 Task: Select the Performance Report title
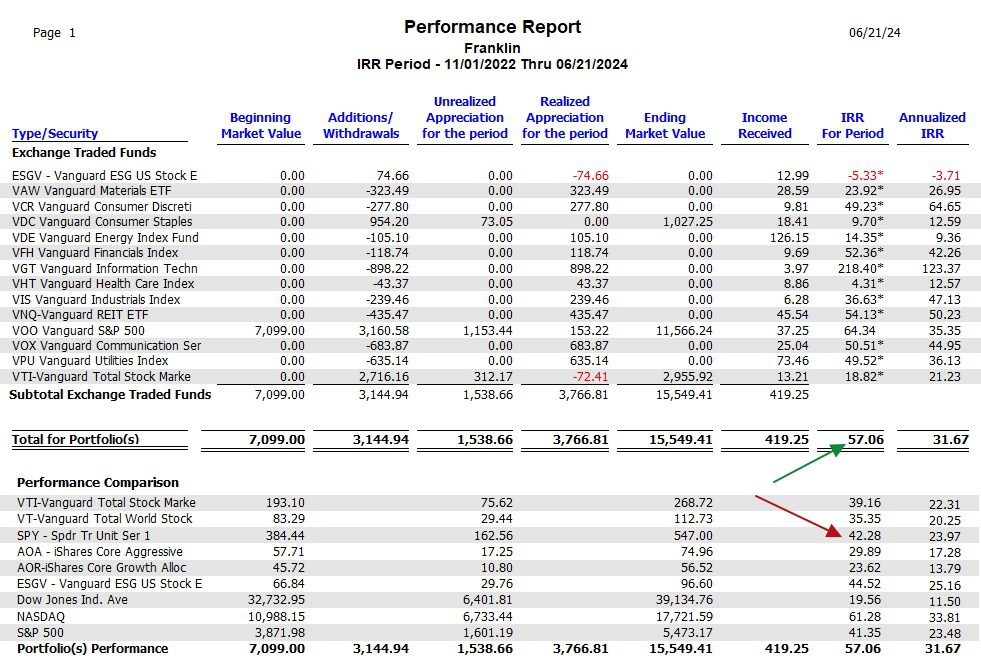pos(492,27)
